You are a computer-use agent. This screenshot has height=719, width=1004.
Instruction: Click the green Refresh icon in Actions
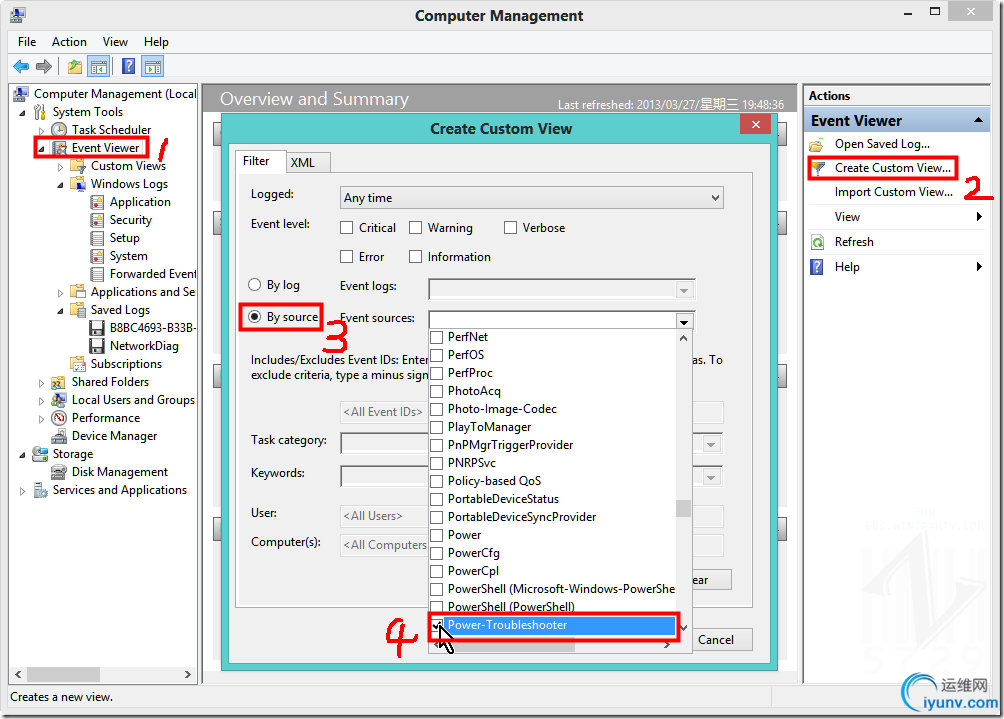(x=818, y=242)
